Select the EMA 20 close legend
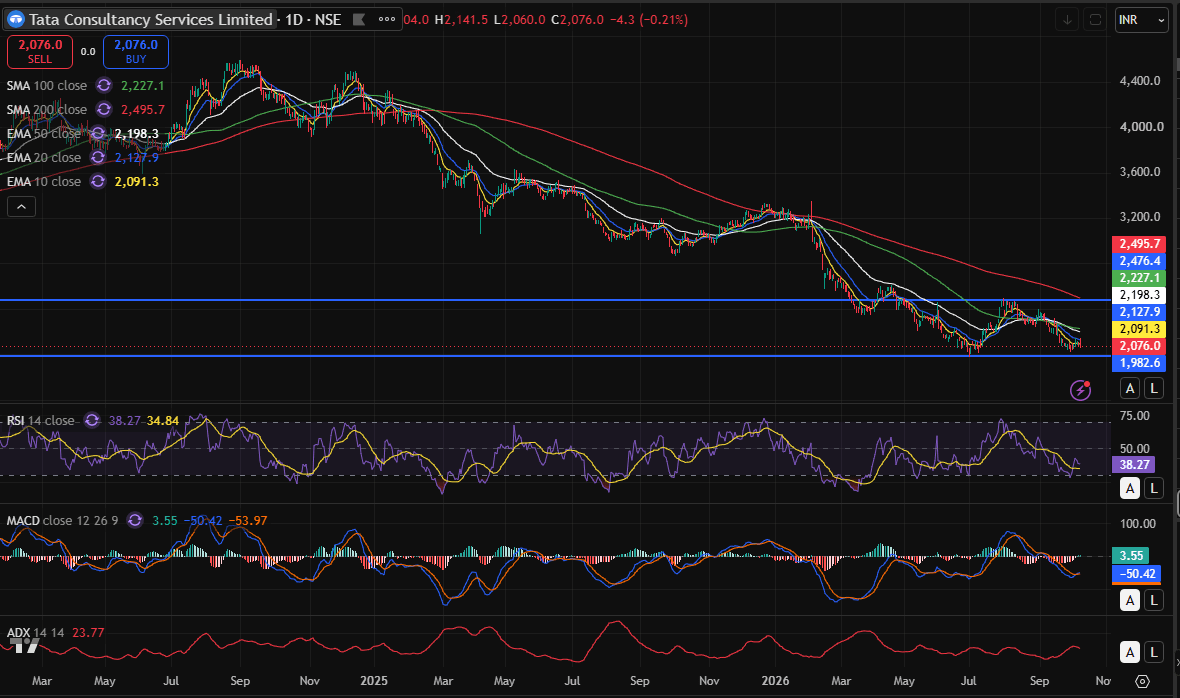 click(44, 158)
